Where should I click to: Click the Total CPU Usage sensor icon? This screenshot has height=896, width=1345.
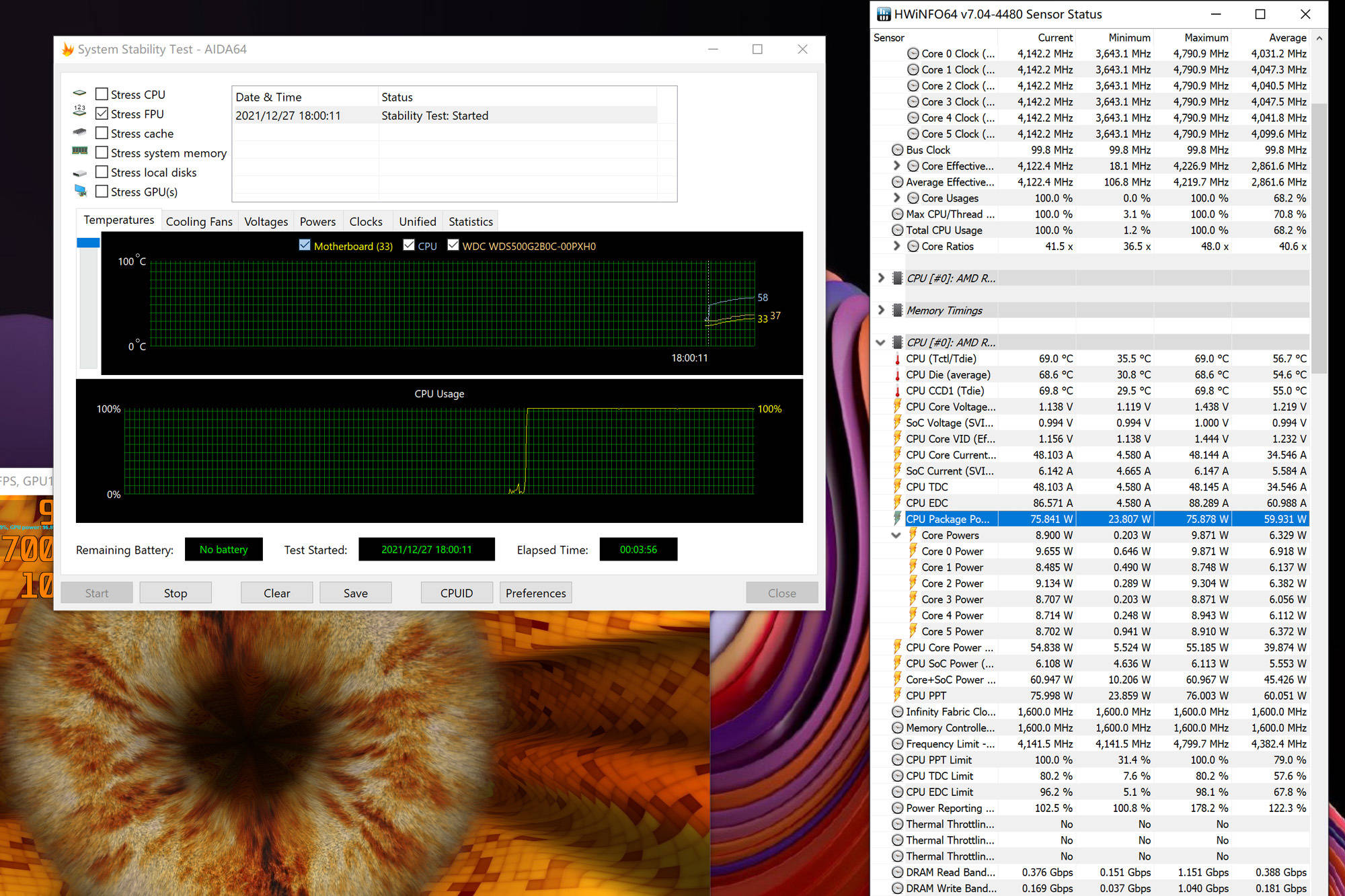pyautogui.click(x=897, y=230)
